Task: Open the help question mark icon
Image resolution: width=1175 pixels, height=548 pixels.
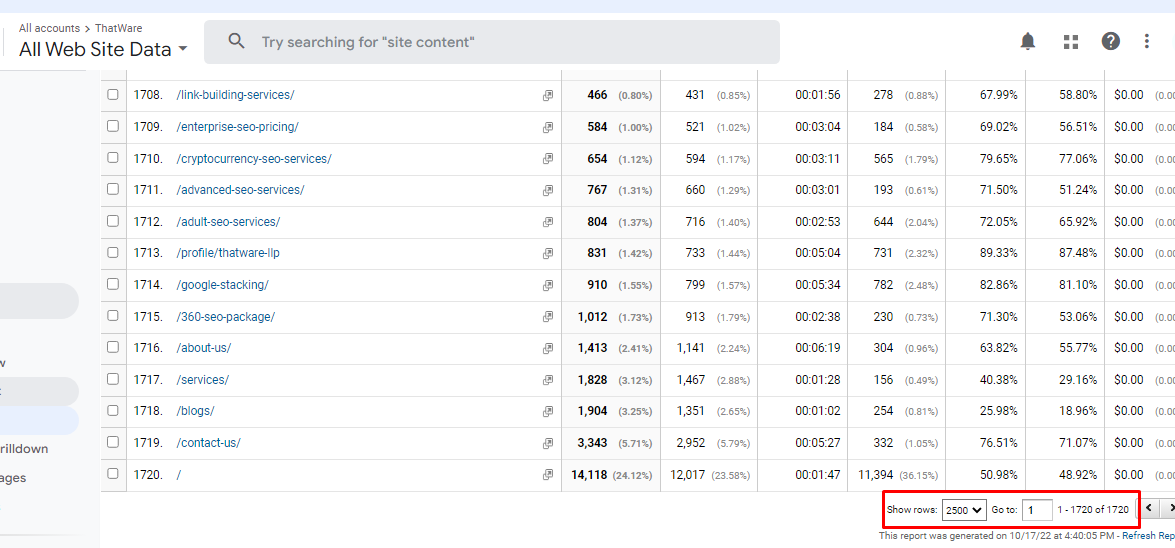Action: 1111,41
